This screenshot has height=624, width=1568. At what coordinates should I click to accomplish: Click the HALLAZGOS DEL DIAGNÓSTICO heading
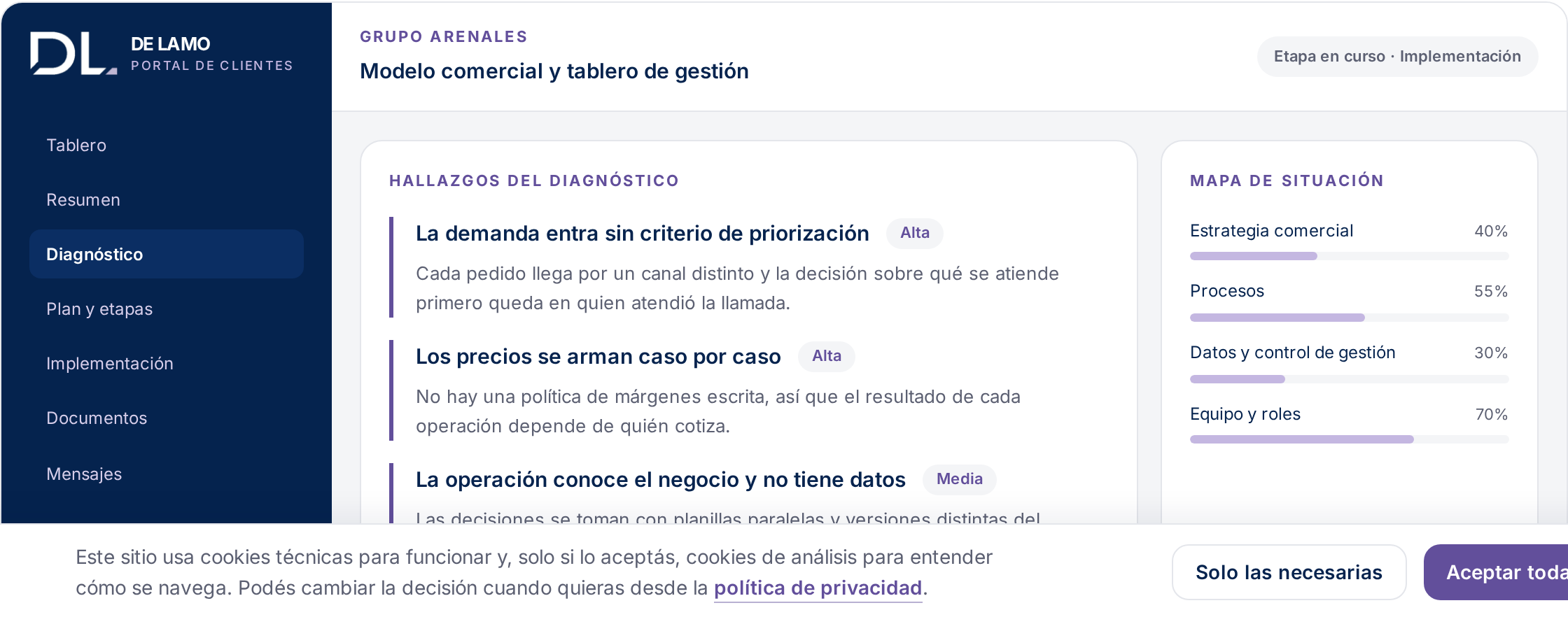click(534, 180)
